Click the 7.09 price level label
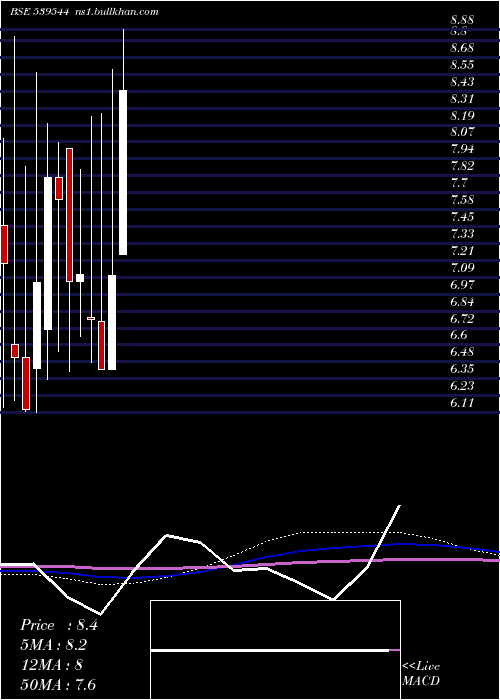Image resolution: width=500 pixels, height=700 pixels. [462, 267]
